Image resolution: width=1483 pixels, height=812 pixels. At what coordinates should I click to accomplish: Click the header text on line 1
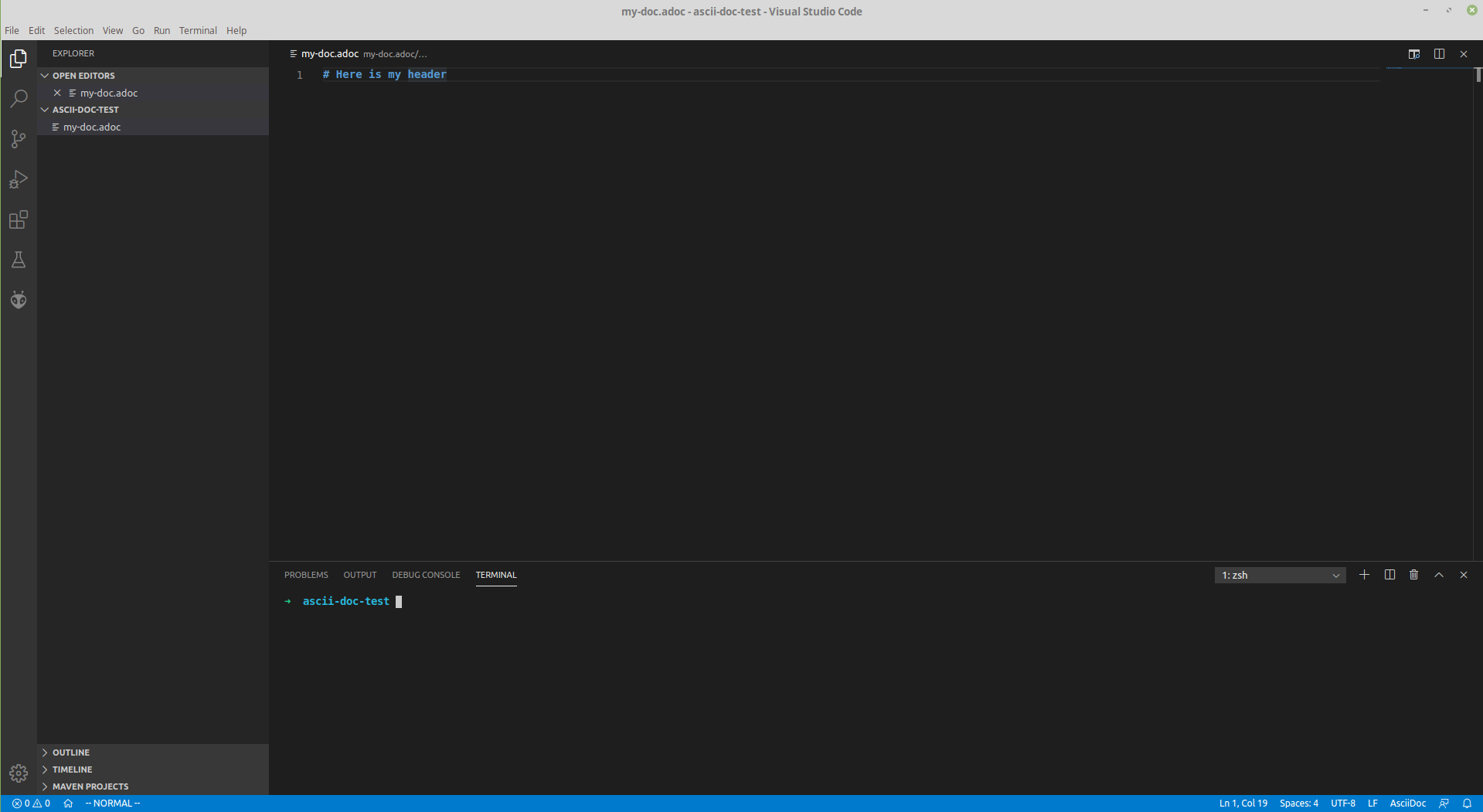385,74
